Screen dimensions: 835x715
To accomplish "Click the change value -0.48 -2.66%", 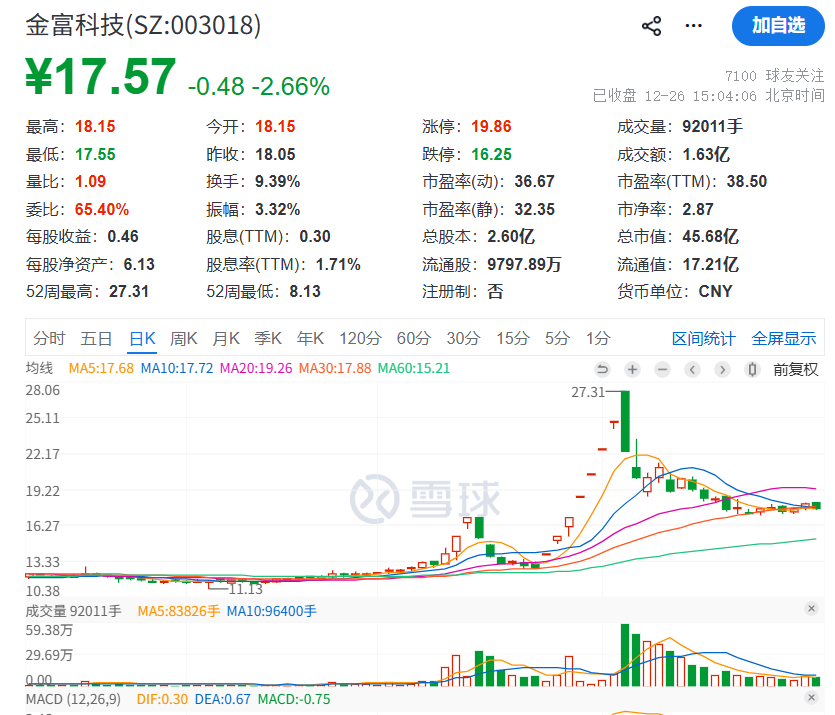I will pyautogui.click(x=259, y=86).
